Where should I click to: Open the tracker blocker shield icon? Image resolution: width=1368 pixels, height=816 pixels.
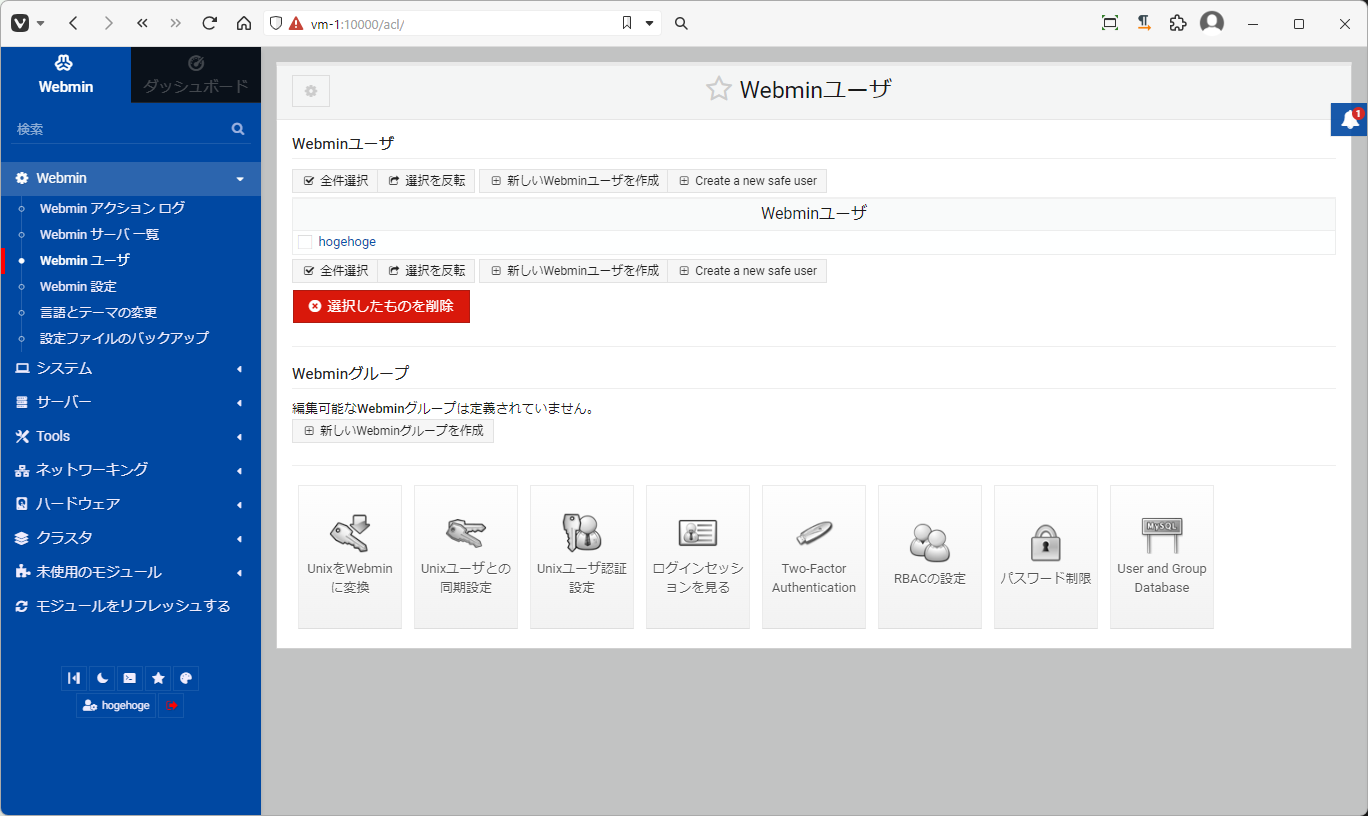277,23
